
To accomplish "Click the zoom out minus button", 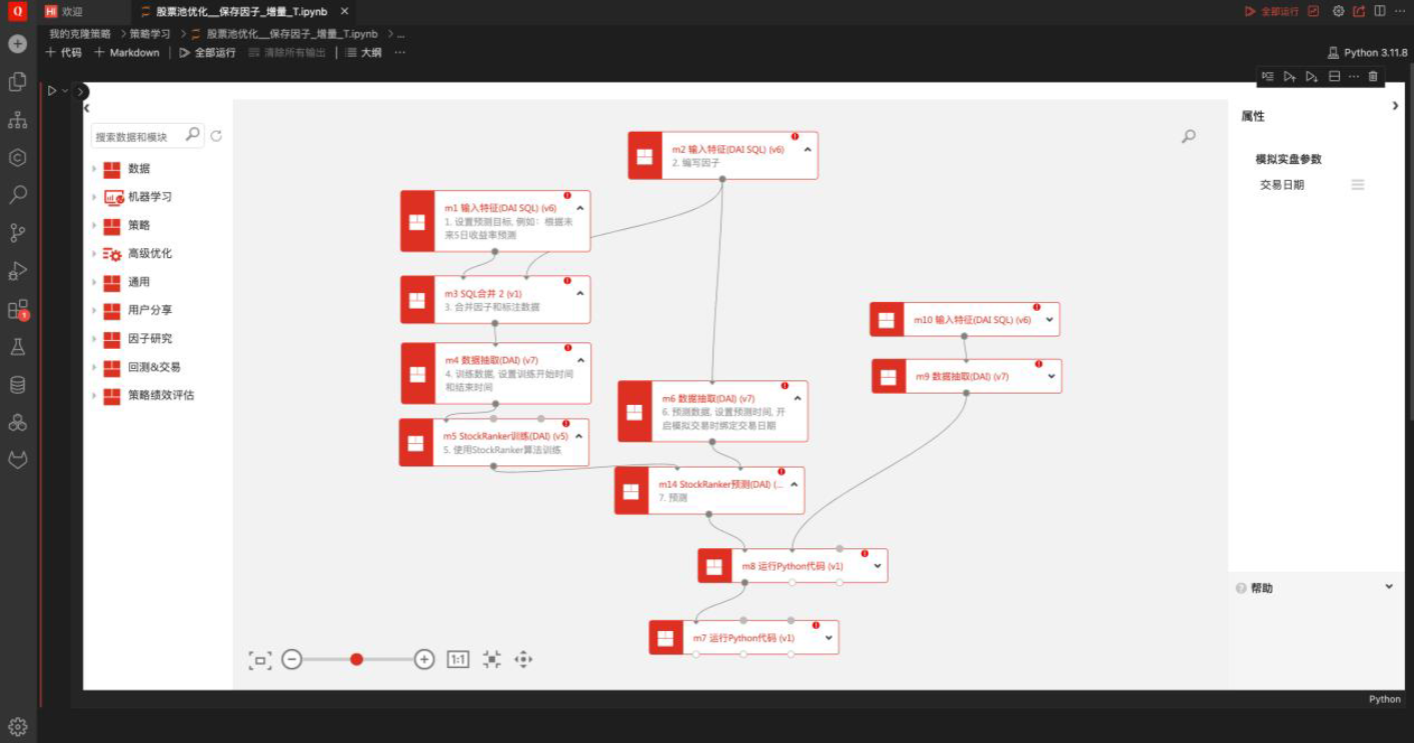I will point(291,659).
